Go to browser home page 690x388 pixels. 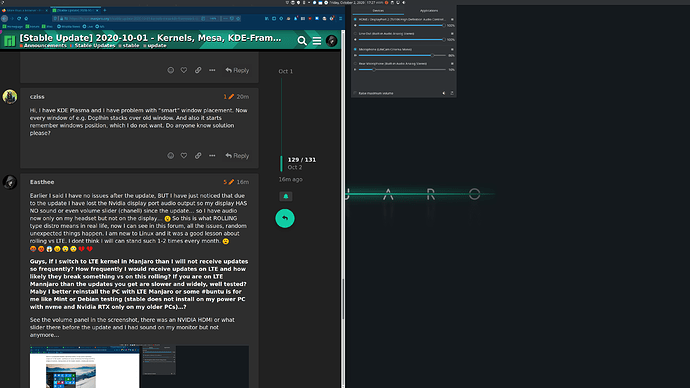pyautogui.click(x=26, y=18)
